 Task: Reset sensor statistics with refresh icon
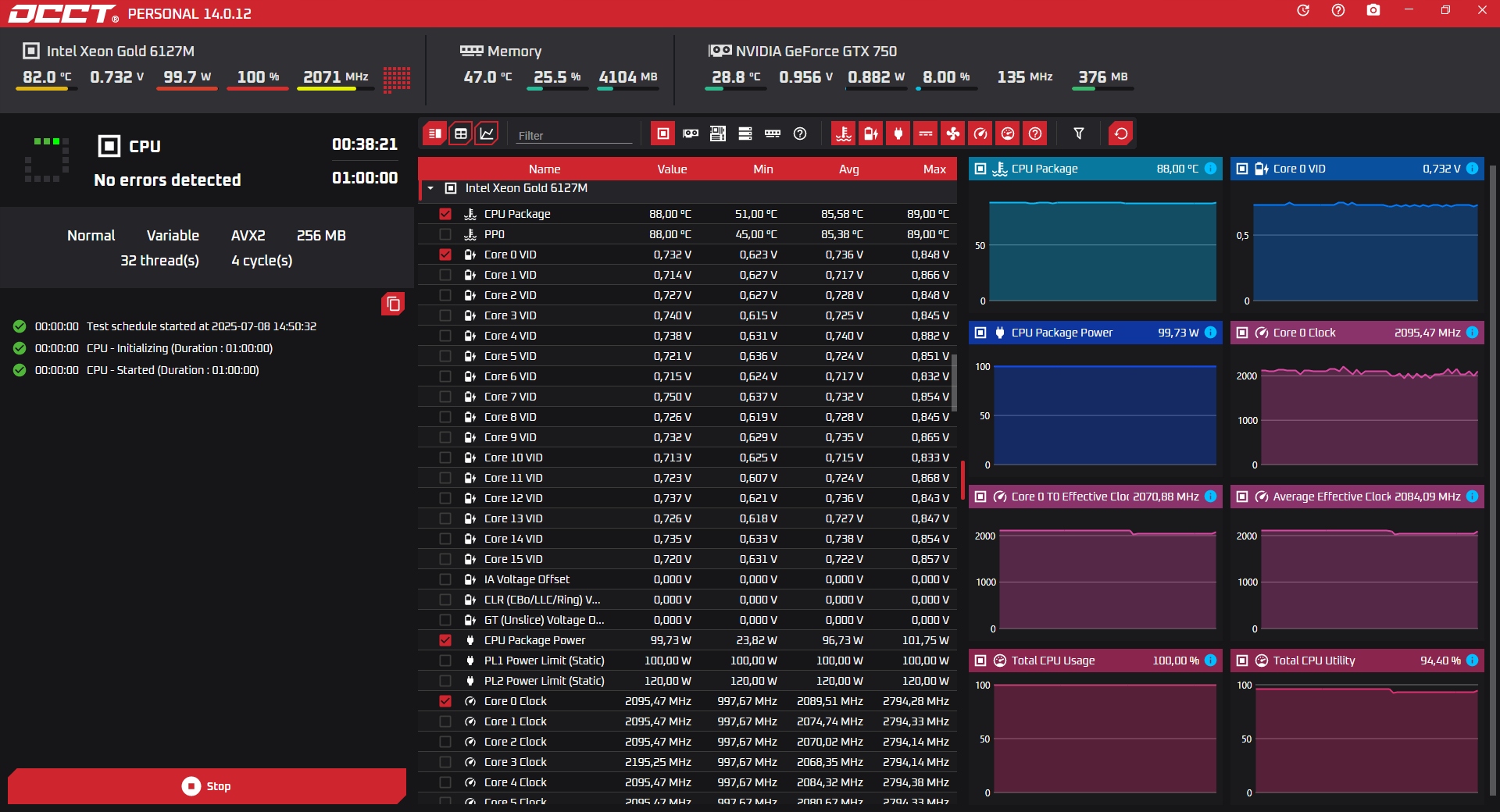click(x=1120, y=134)
